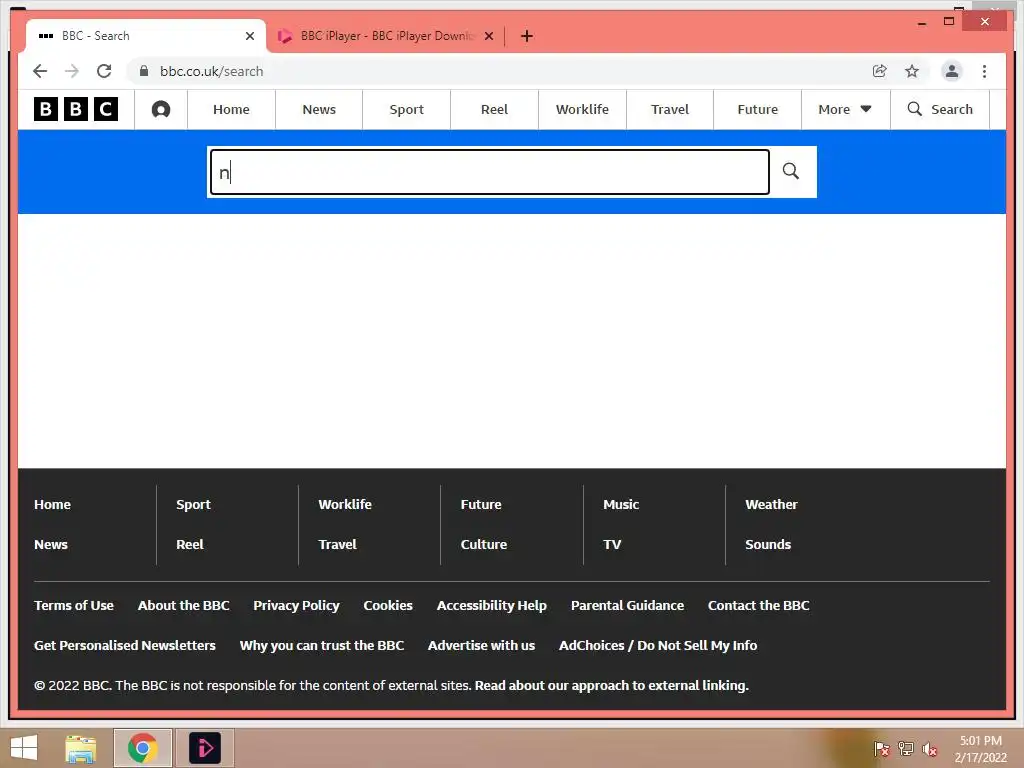
Task: Open footer Worklife link
Action: (345, 504)
